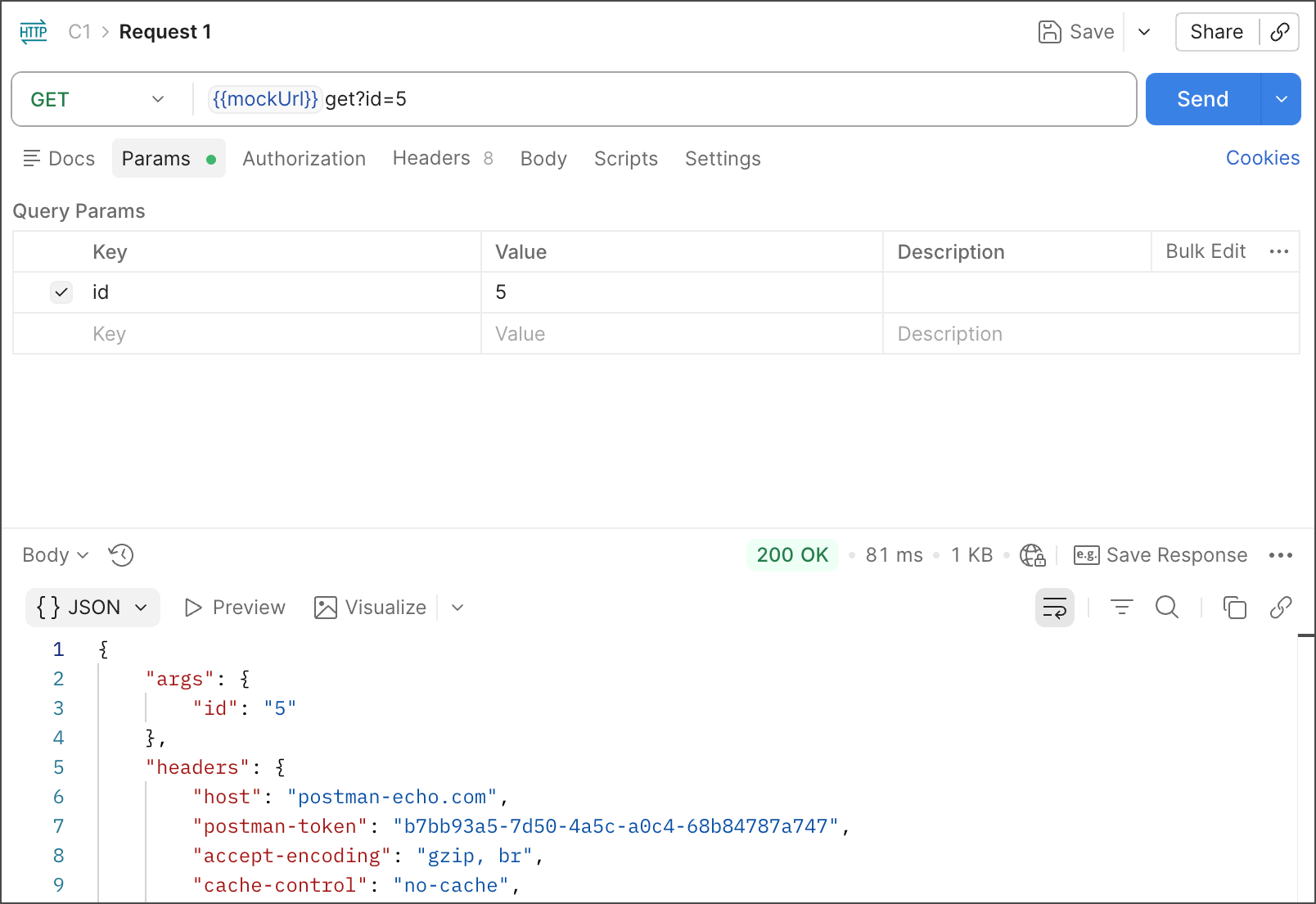Open network info globe icon

(1032, 555)
